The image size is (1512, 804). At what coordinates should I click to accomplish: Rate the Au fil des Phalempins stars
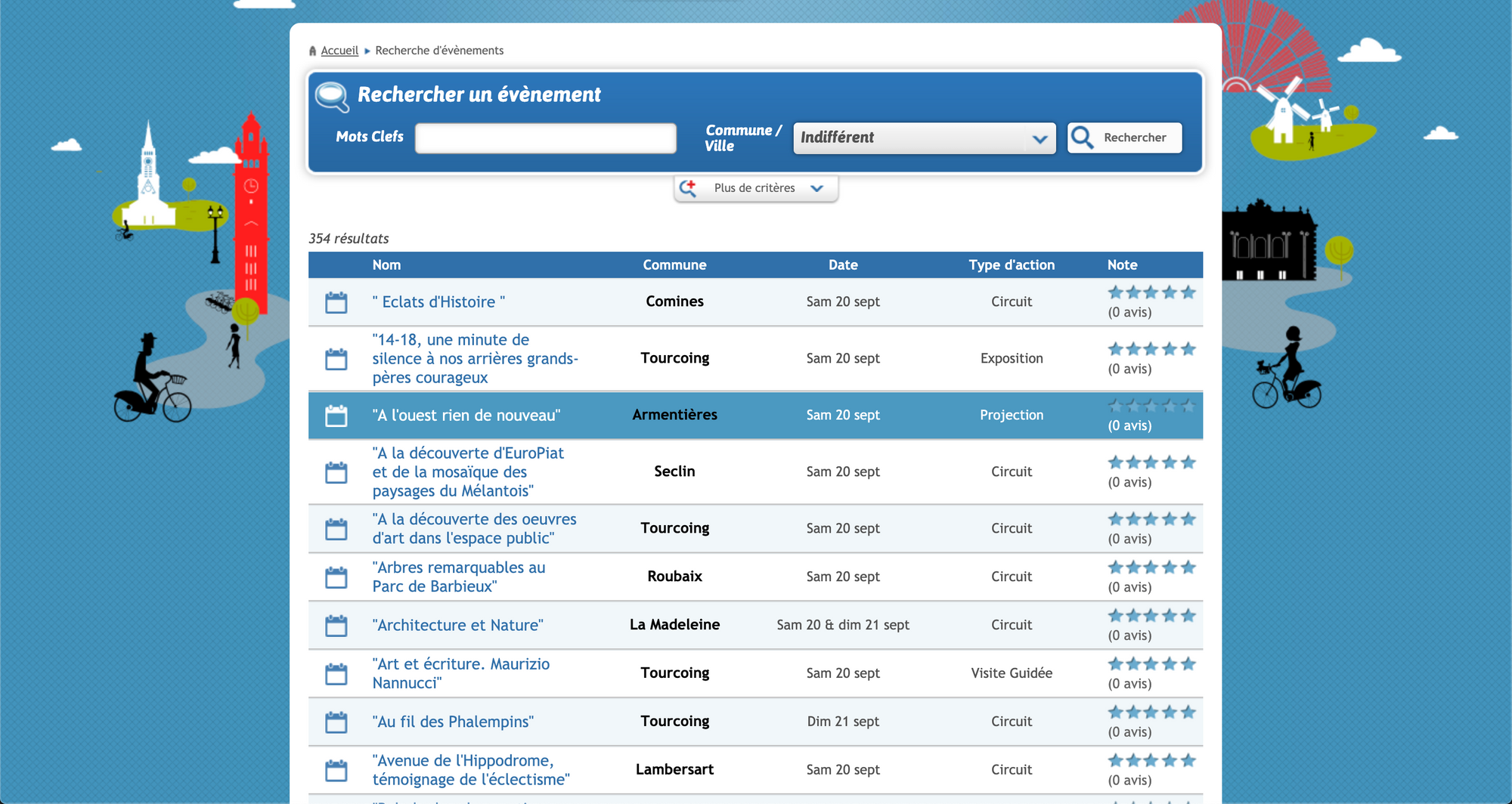(x=1151, y=713)
